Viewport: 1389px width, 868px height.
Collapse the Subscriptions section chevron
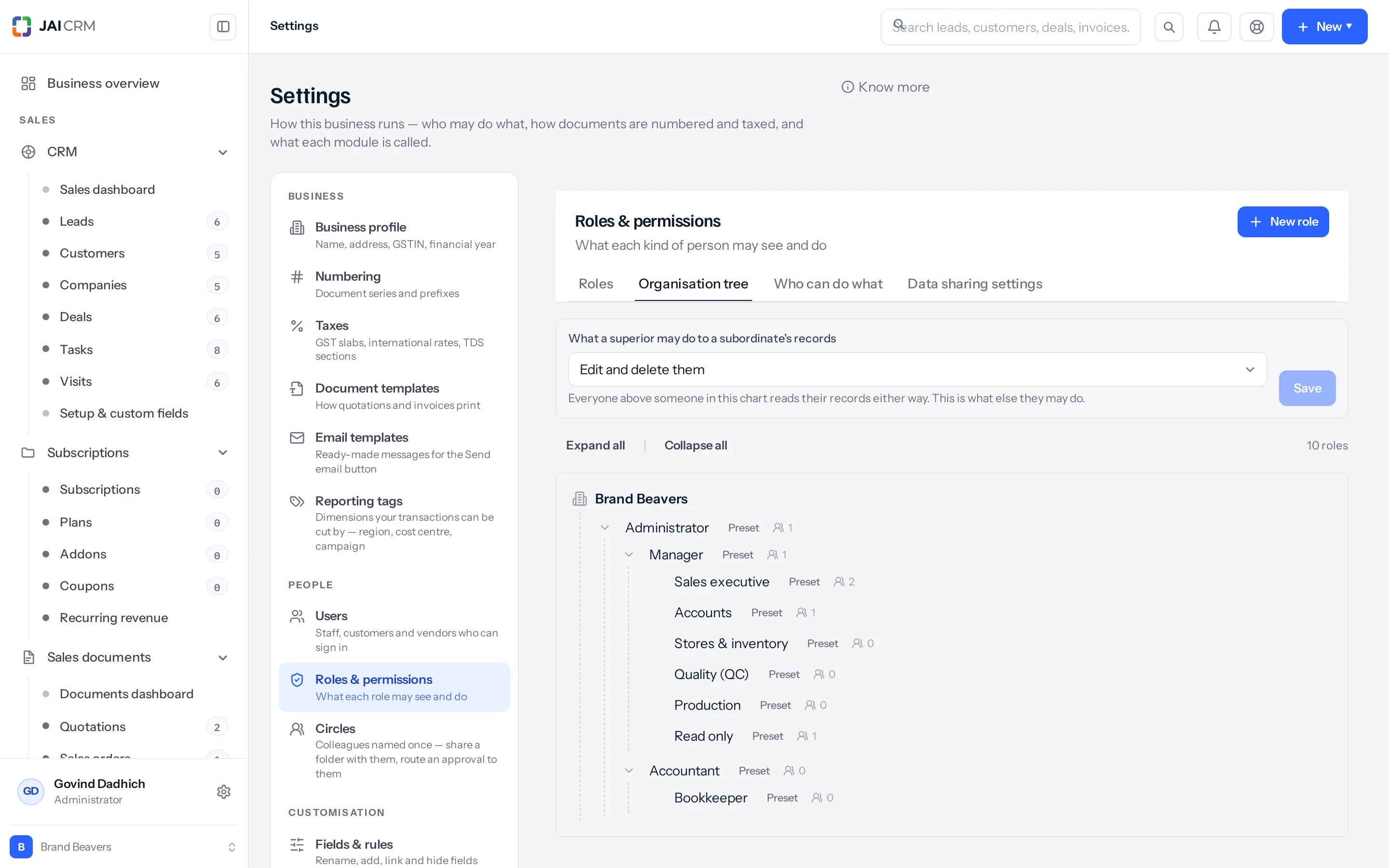223,452
